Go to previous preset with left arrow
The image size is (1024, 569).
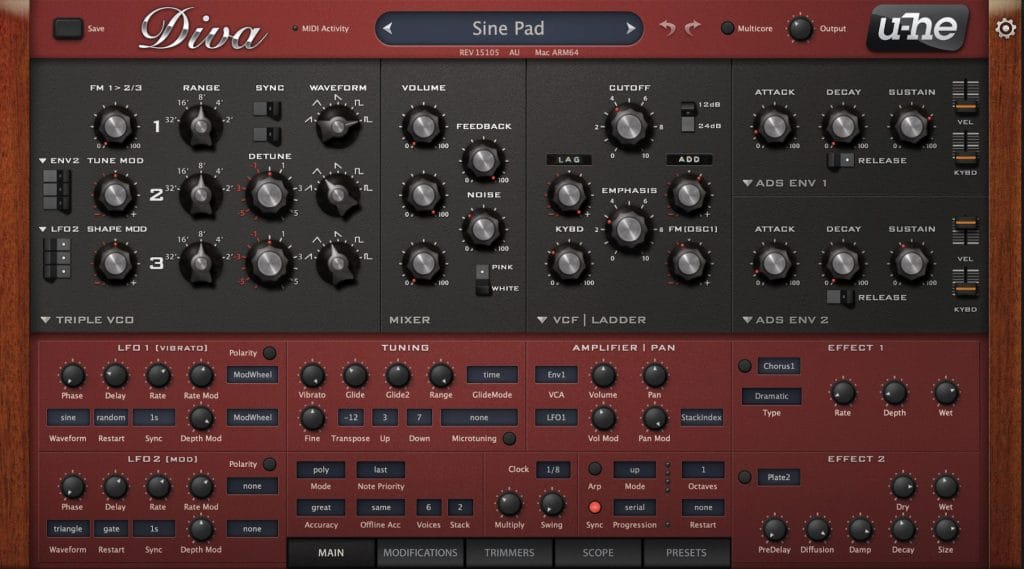click(x=387, y=28)
